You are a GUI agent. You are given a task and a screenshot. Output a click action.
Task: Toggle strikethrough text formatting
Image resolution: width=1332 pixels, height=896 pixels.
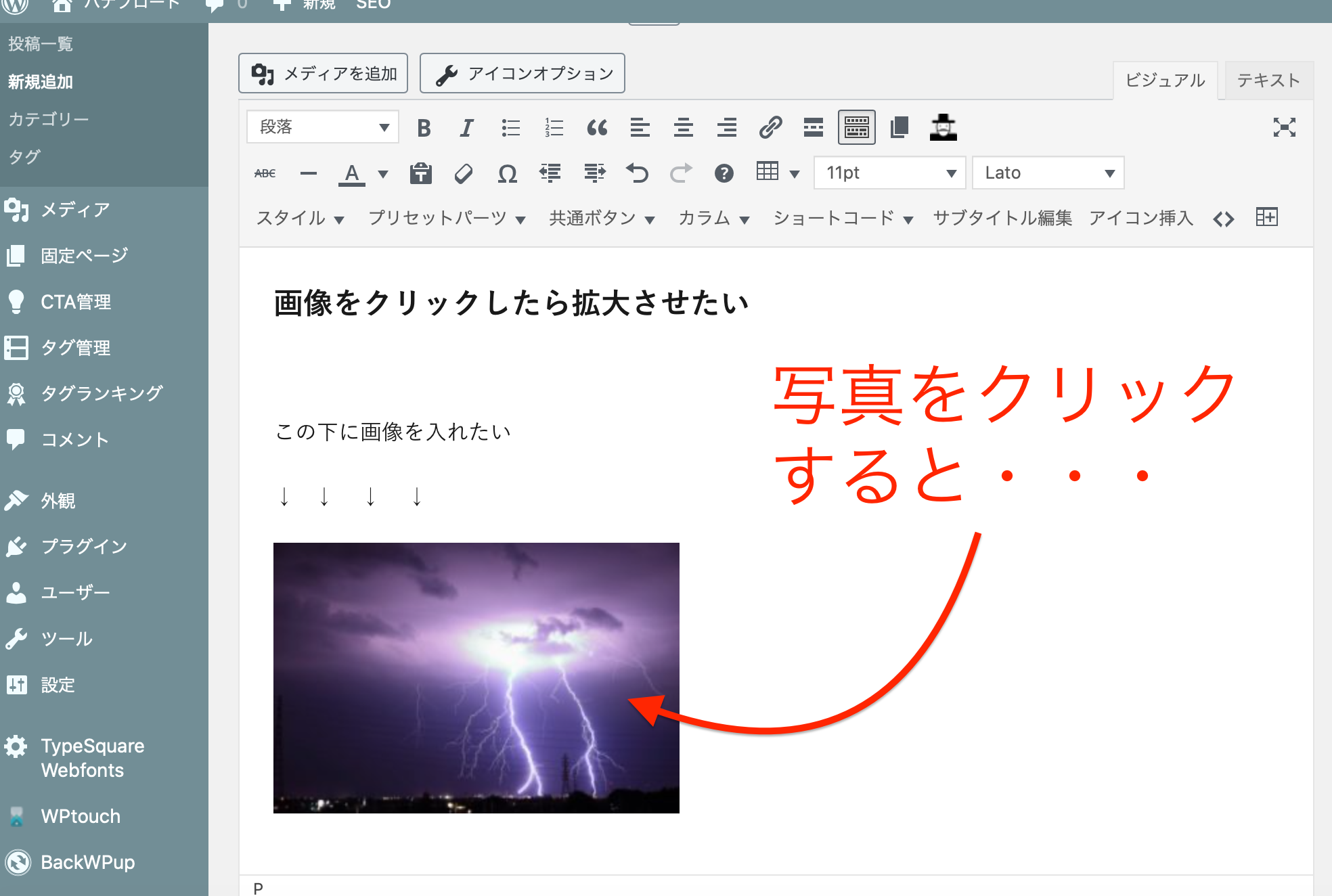tap(265, 174)
